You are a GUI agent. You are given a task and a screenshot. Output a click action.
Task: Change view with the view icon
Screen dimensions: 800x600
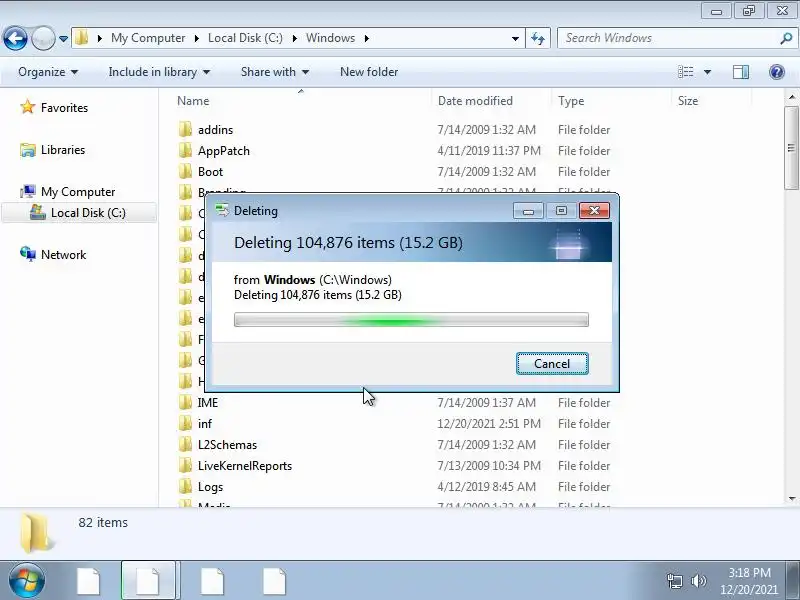tap(685, 72)
